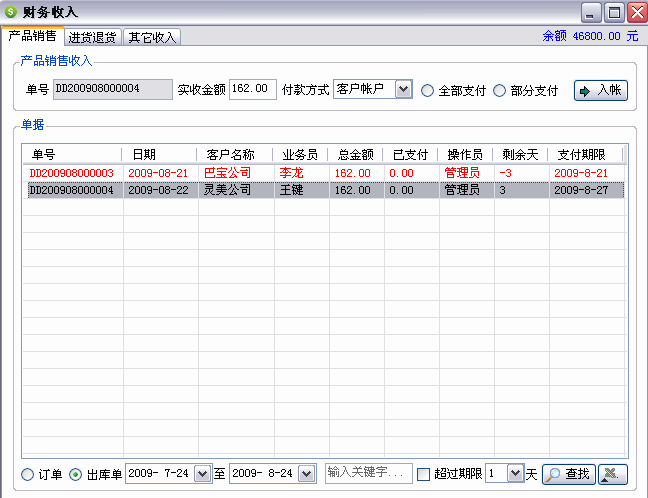
Task: Click salesperson 王键 cell
Action: [292, 190]
